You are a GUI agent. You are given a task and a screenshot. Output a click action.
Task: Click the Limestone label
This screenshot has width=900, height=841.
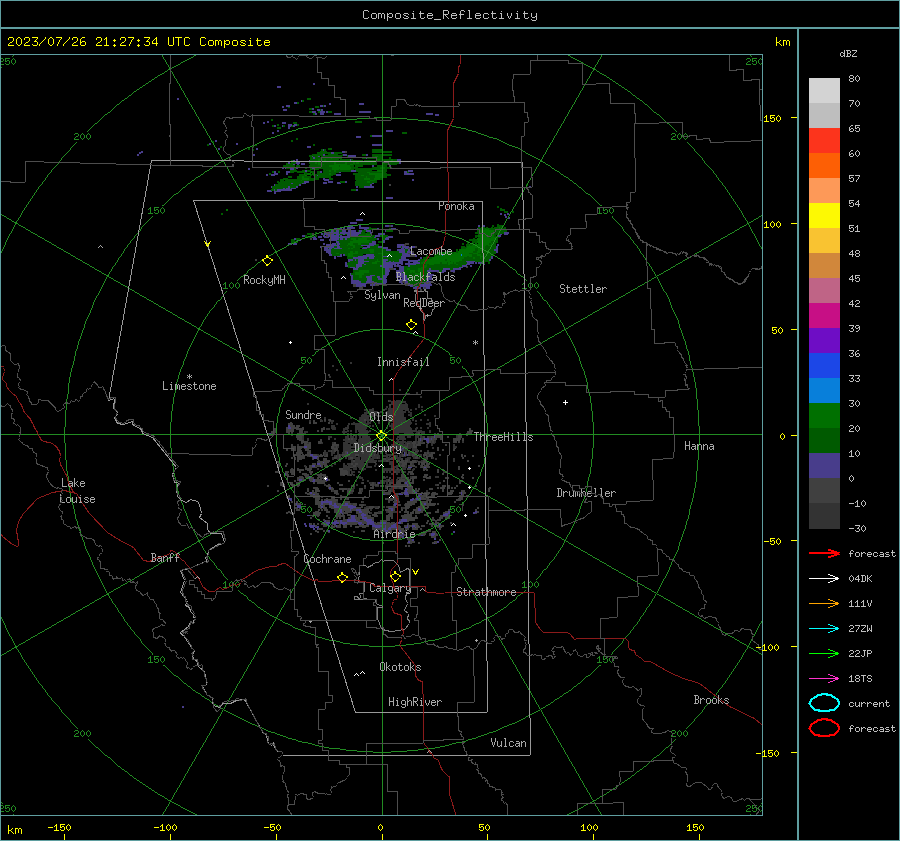(189, 386)
